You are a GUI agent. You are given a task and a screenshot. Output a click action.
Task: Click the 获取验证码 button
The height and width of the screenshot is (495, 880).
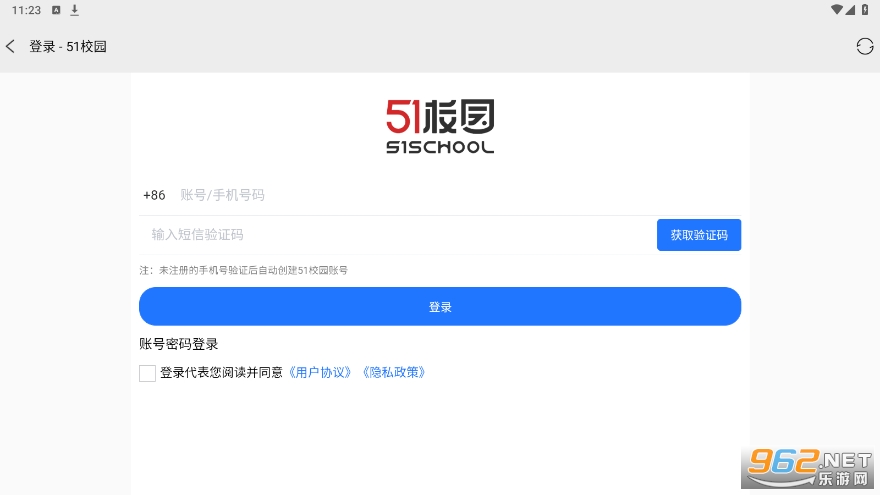point(699,235)
